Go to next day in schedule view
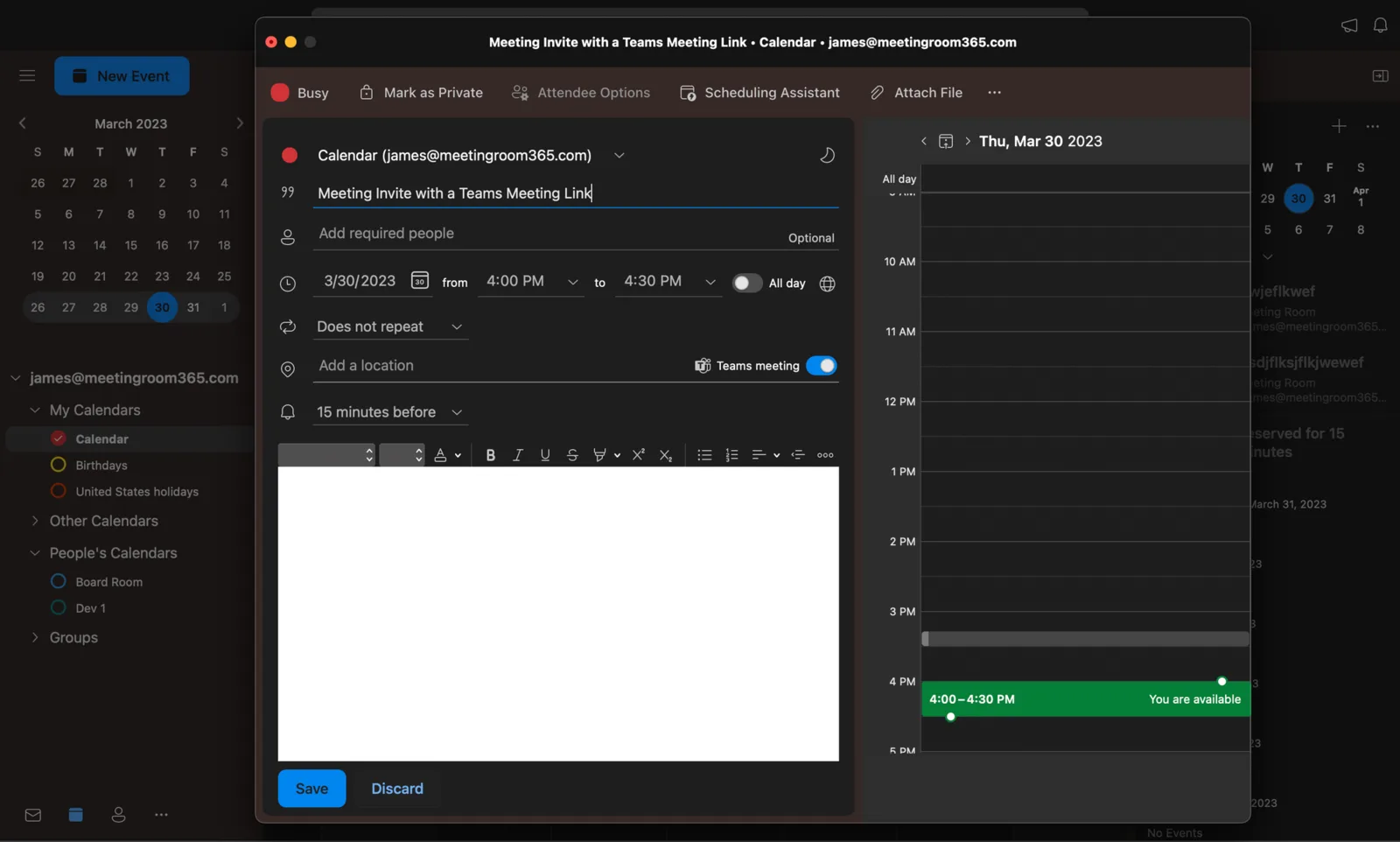Viewport: 1400px width, 842px height. [967, 141]
